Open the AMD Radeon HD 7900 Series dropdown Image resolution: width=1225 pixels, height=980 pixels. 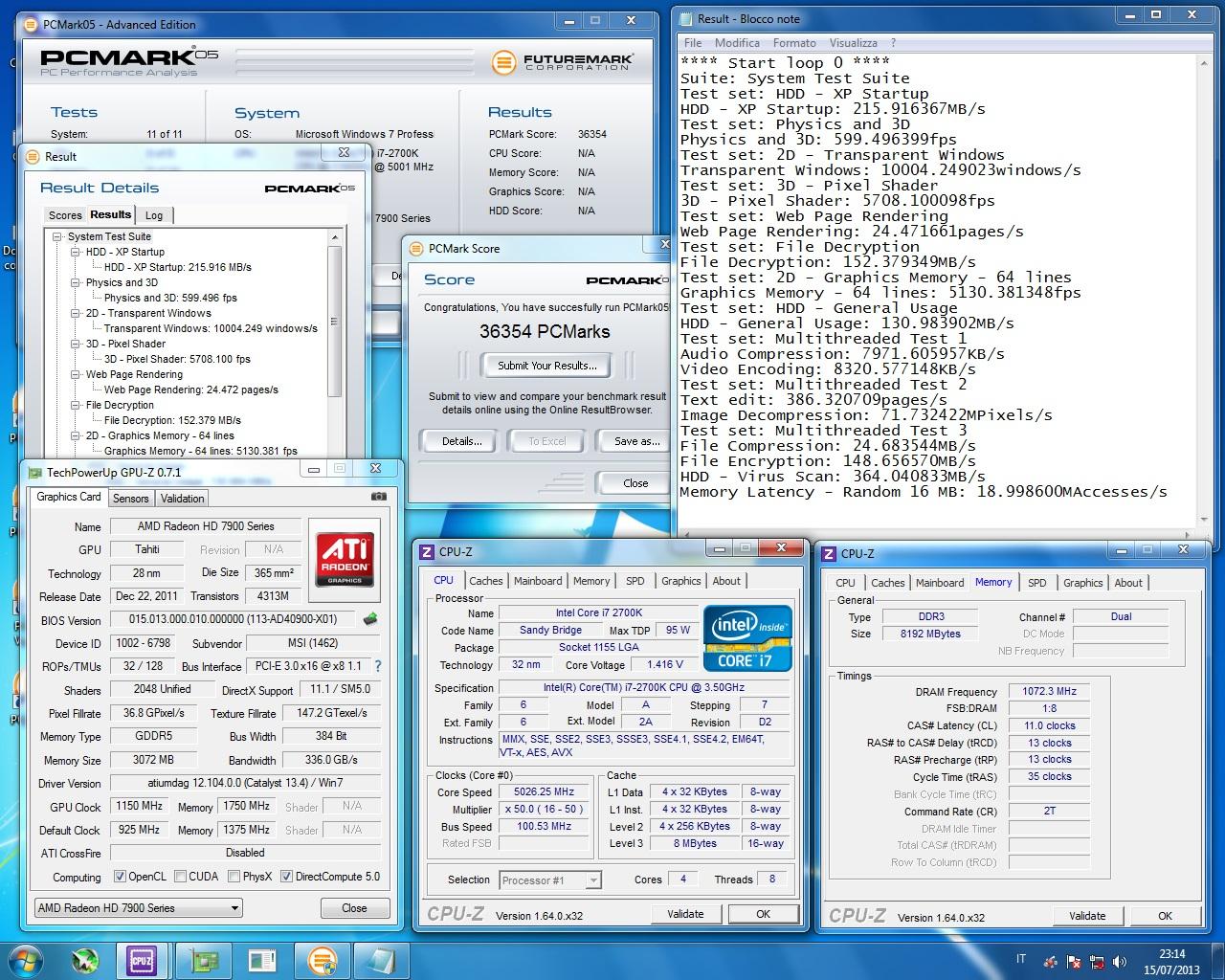(138, 908)
